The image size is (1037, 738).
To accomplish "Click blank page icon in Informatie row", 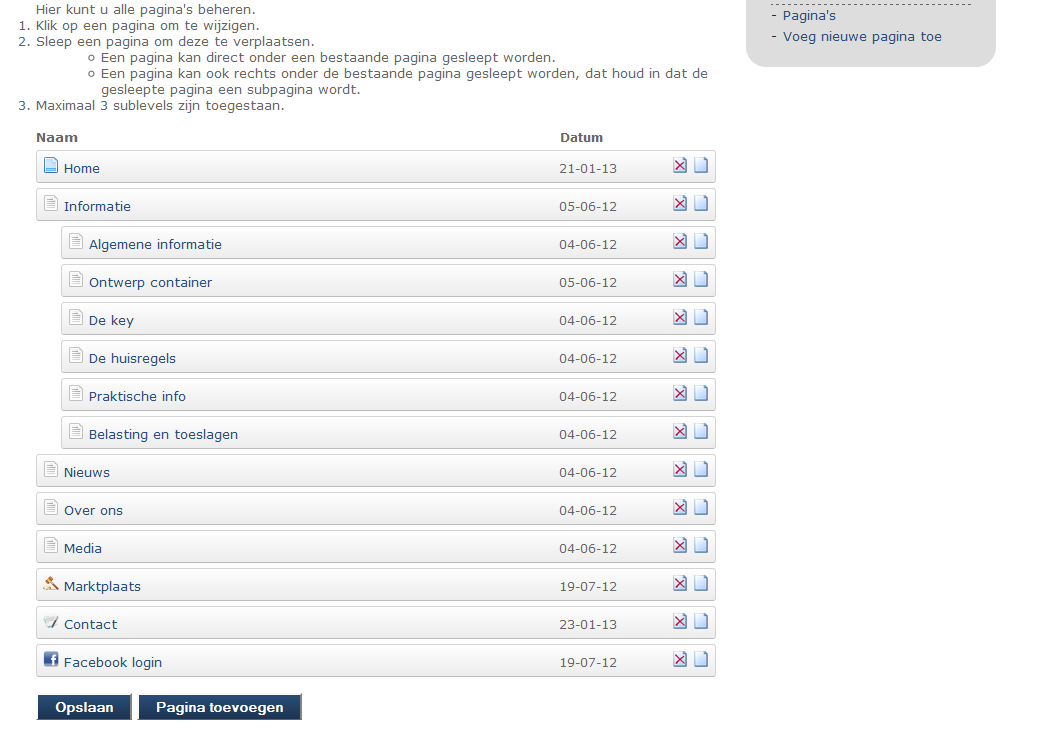I will pos(701,204).
